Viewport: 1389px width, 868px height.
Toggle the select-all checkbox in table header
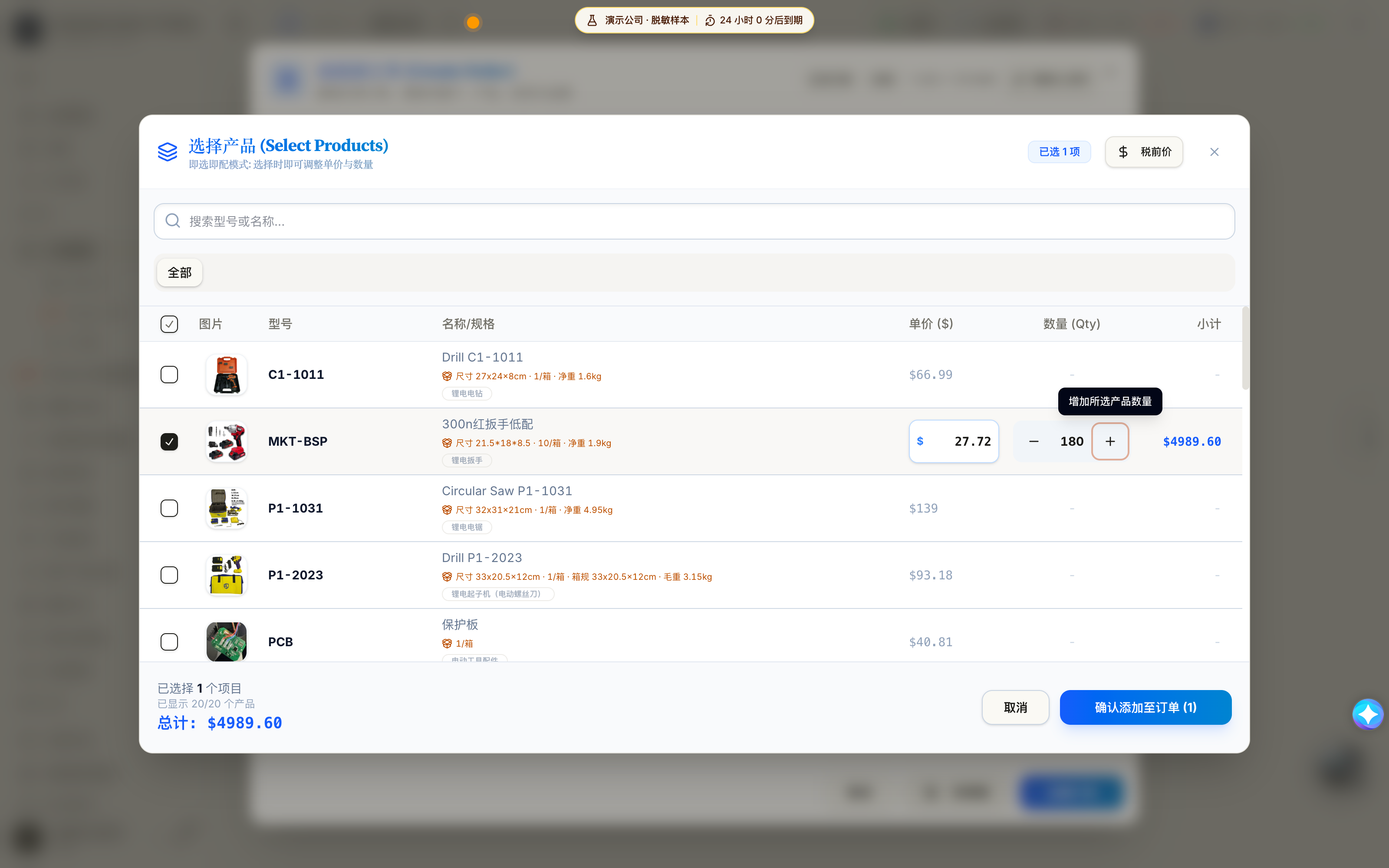click(169, 324)
